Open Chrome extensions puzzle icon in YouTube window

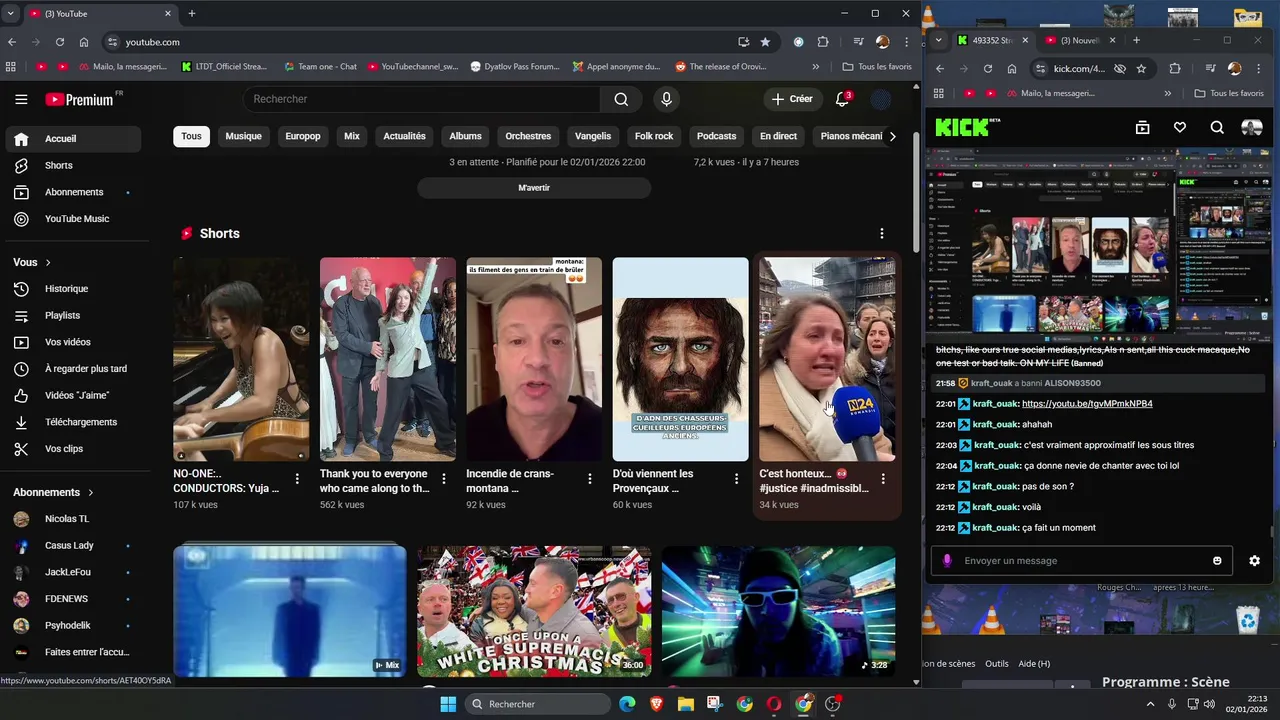click(823, 42)
